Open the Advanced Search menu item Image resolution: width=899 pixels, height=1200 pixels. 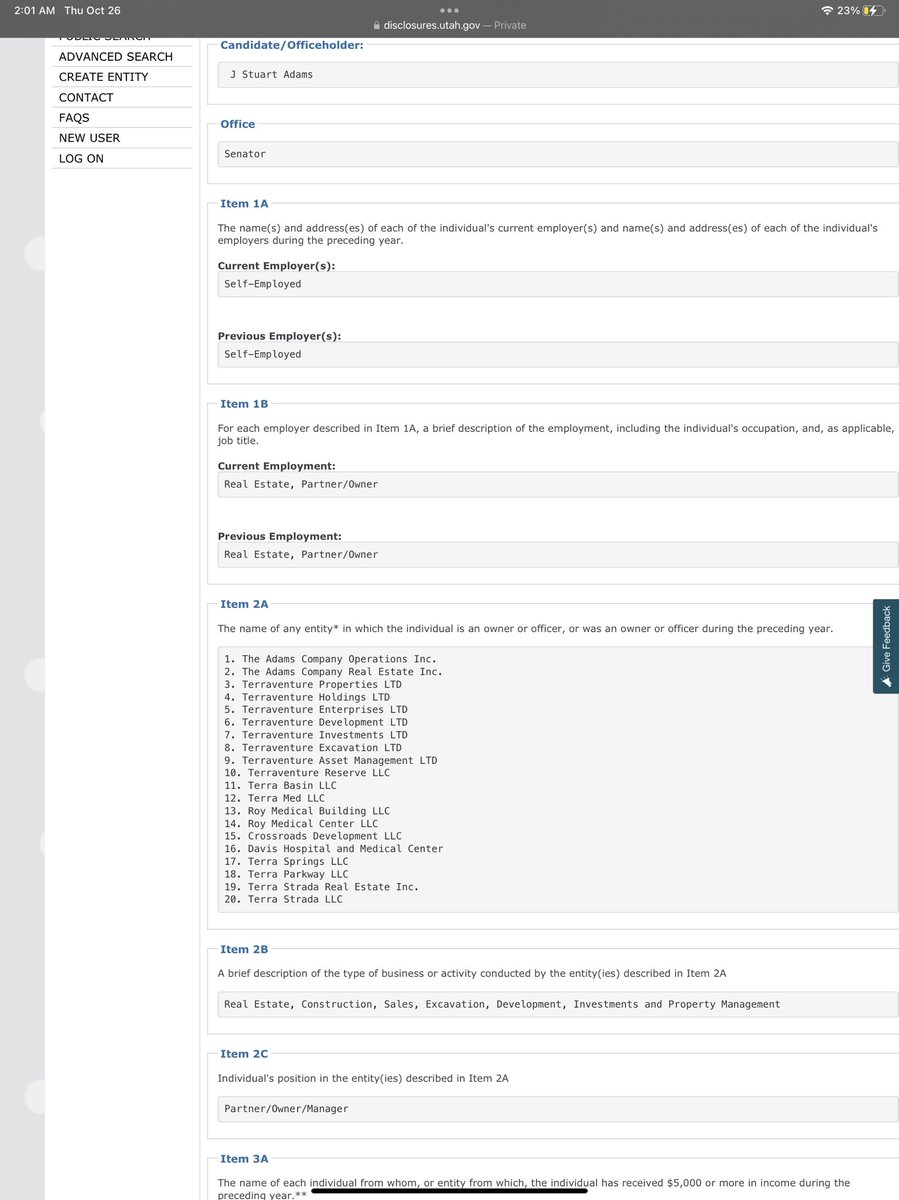coord(116,57)
